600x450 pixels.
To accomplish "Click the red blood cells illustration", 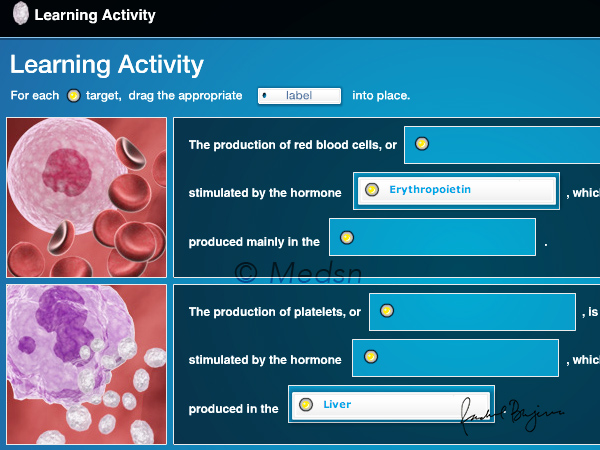I will 86,197.
